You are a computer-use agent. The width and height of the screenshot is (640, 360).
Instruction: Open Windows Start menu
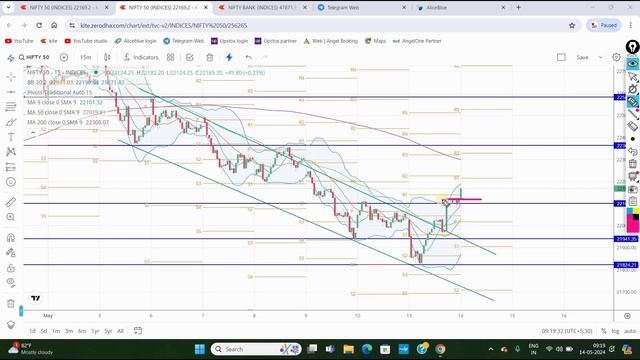(200, 349)
